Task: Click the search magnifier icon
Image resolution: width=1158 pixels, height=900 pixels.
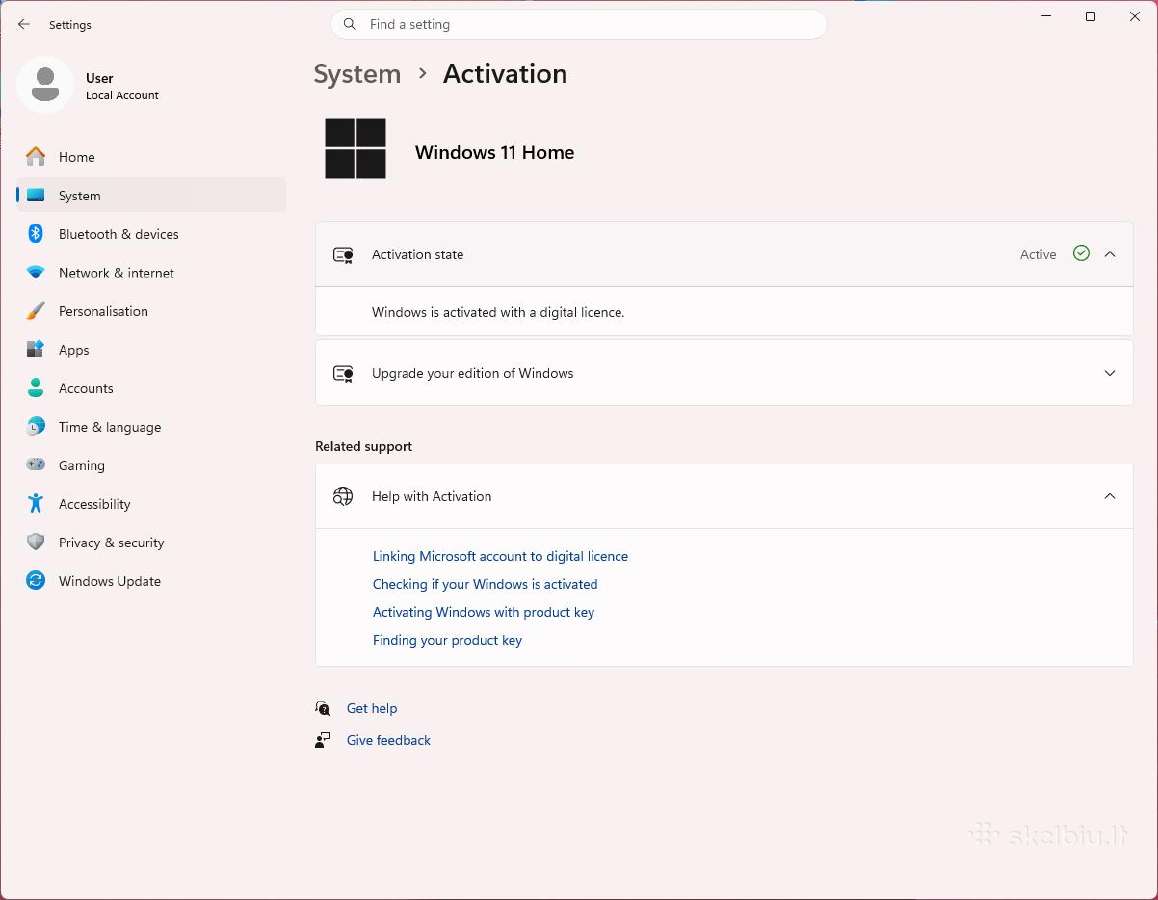Action: (x=350, y=24)
